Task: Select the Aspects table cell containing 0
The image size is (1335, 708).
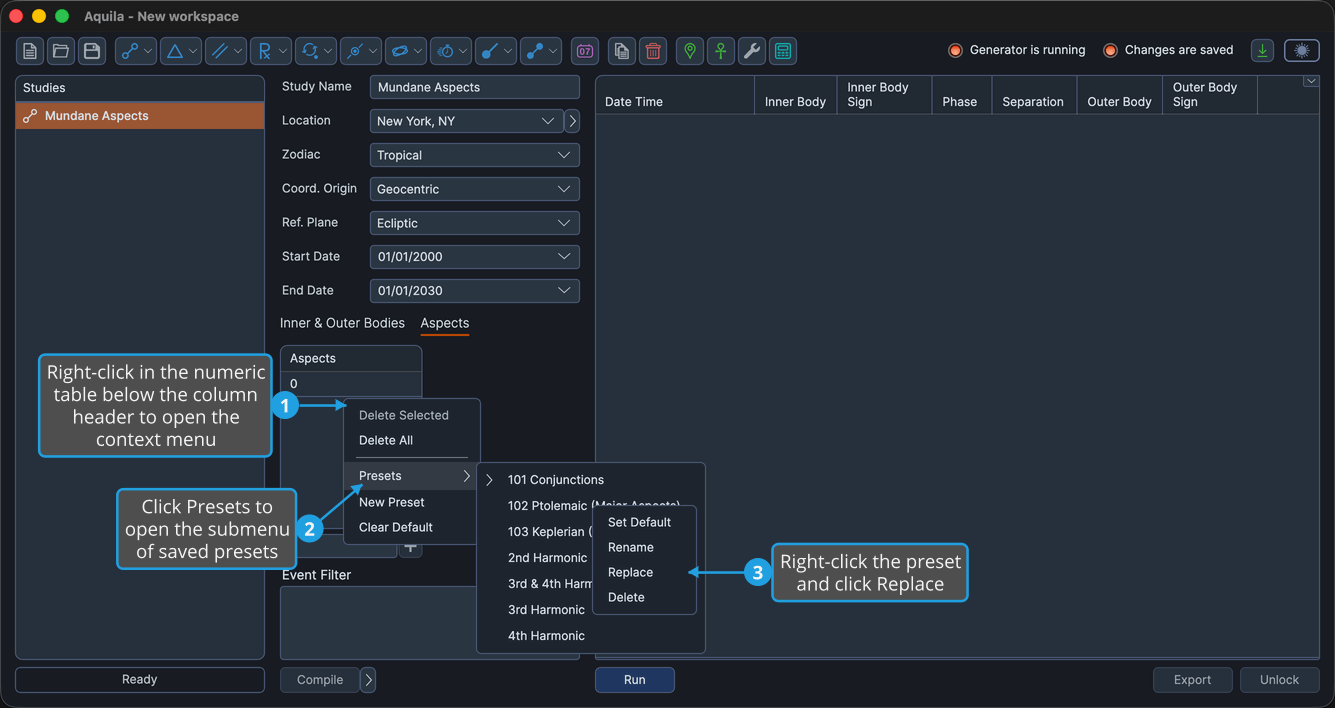Action: (351, 384)
